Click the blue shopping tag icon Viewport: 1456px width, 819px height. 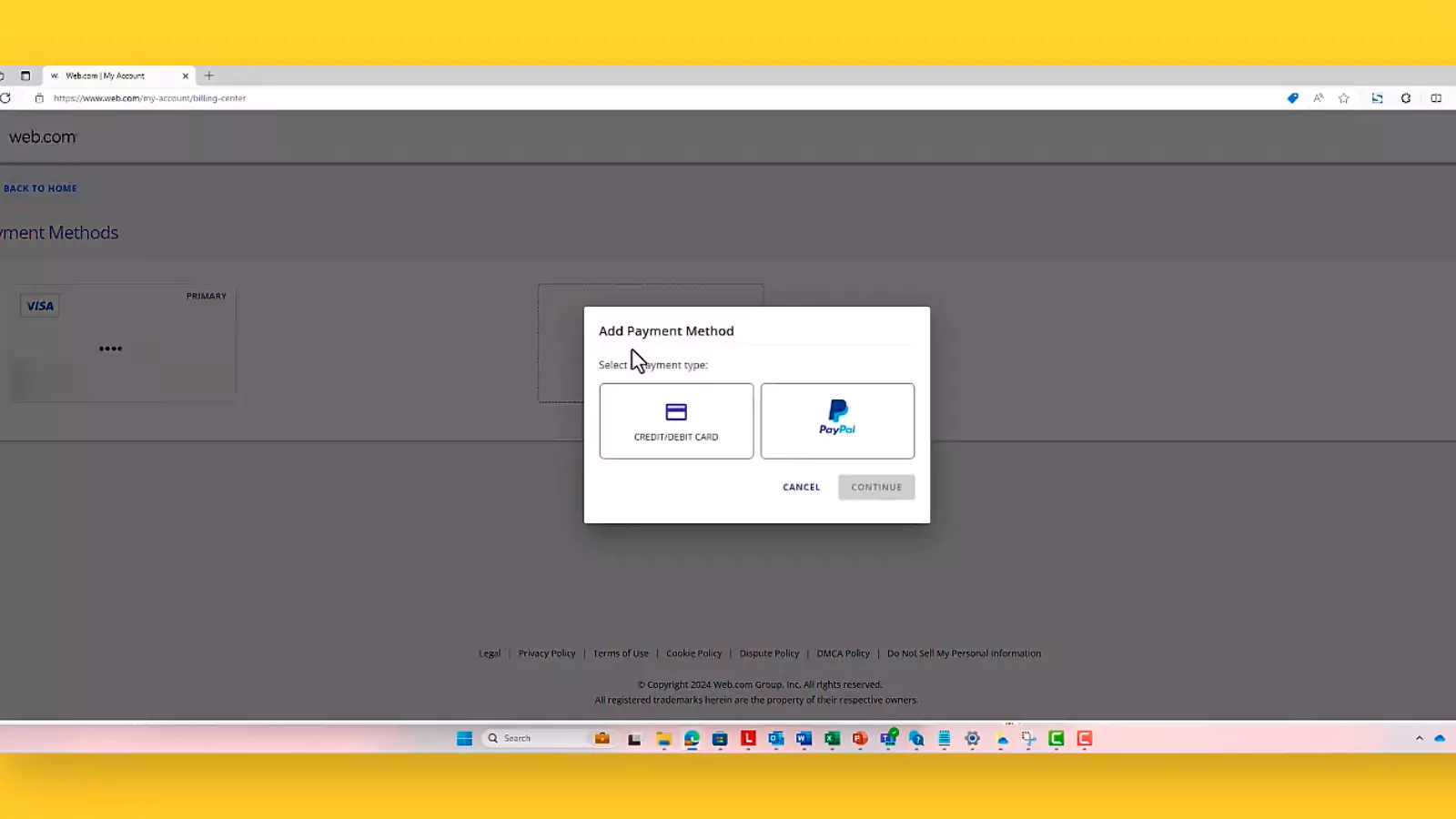click(1292, 98)
